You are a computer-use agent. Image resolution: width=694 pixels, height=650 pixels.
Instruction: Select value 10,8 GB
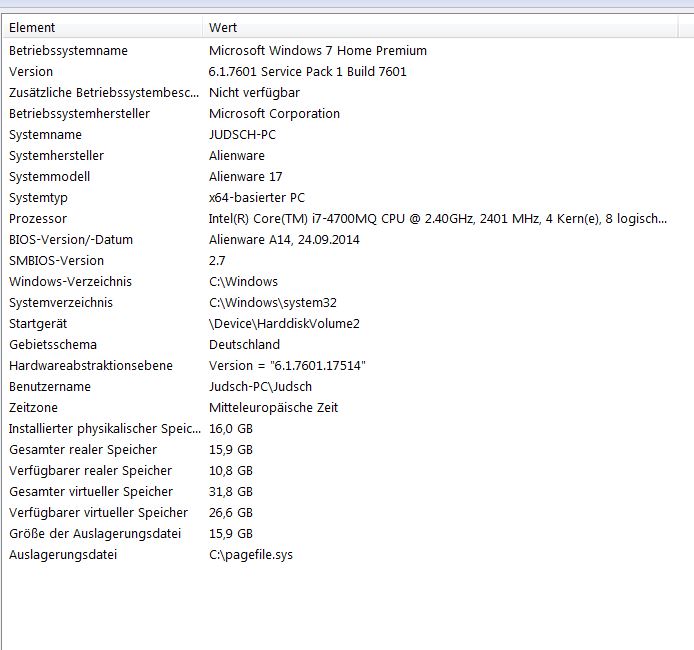[231, 471]
